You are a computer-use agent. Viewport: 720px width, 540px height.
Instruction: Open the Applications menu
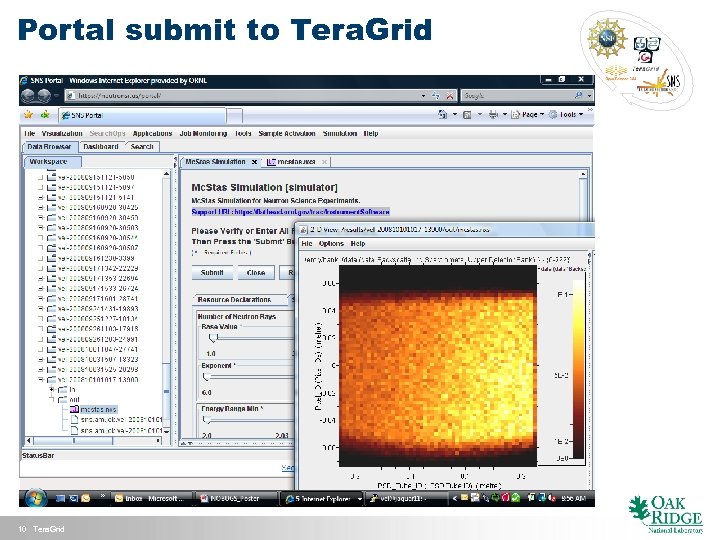coord(152,134)
